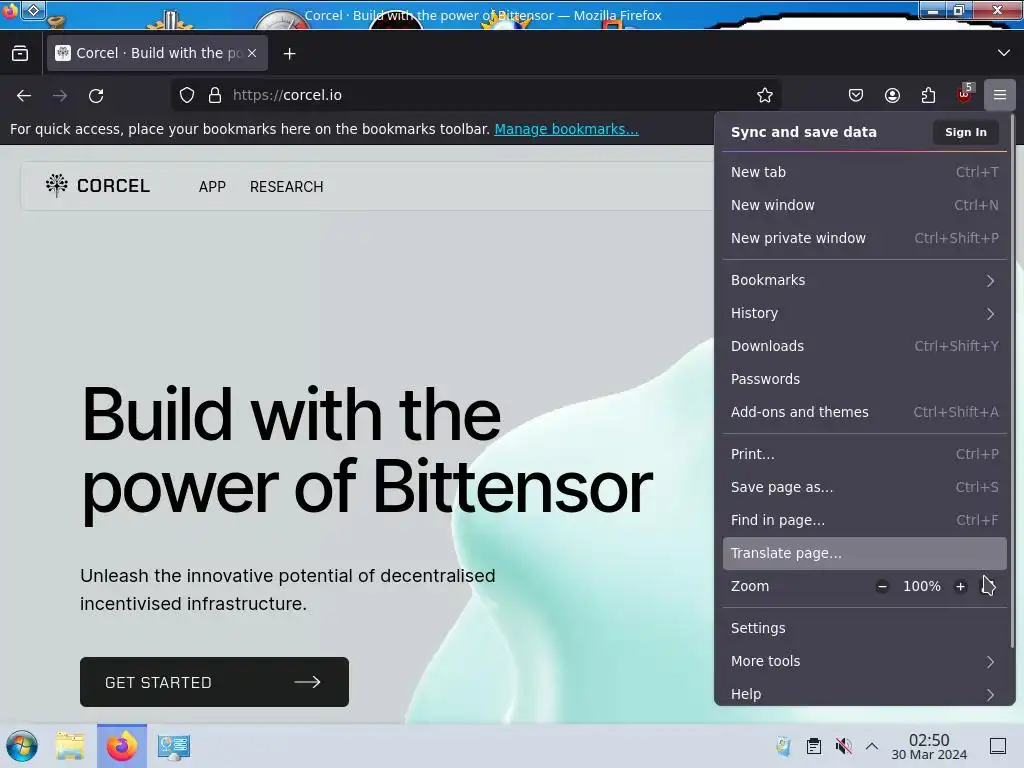Screen dimensions: 1024x768
Task: Open APP navigation link
Action: click(212, 187)
